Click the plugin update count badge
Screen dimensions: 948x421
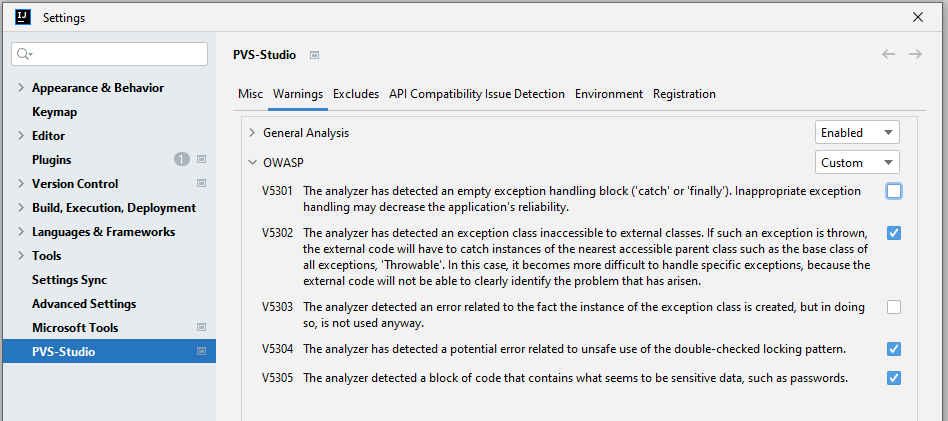tap(181, 160)
